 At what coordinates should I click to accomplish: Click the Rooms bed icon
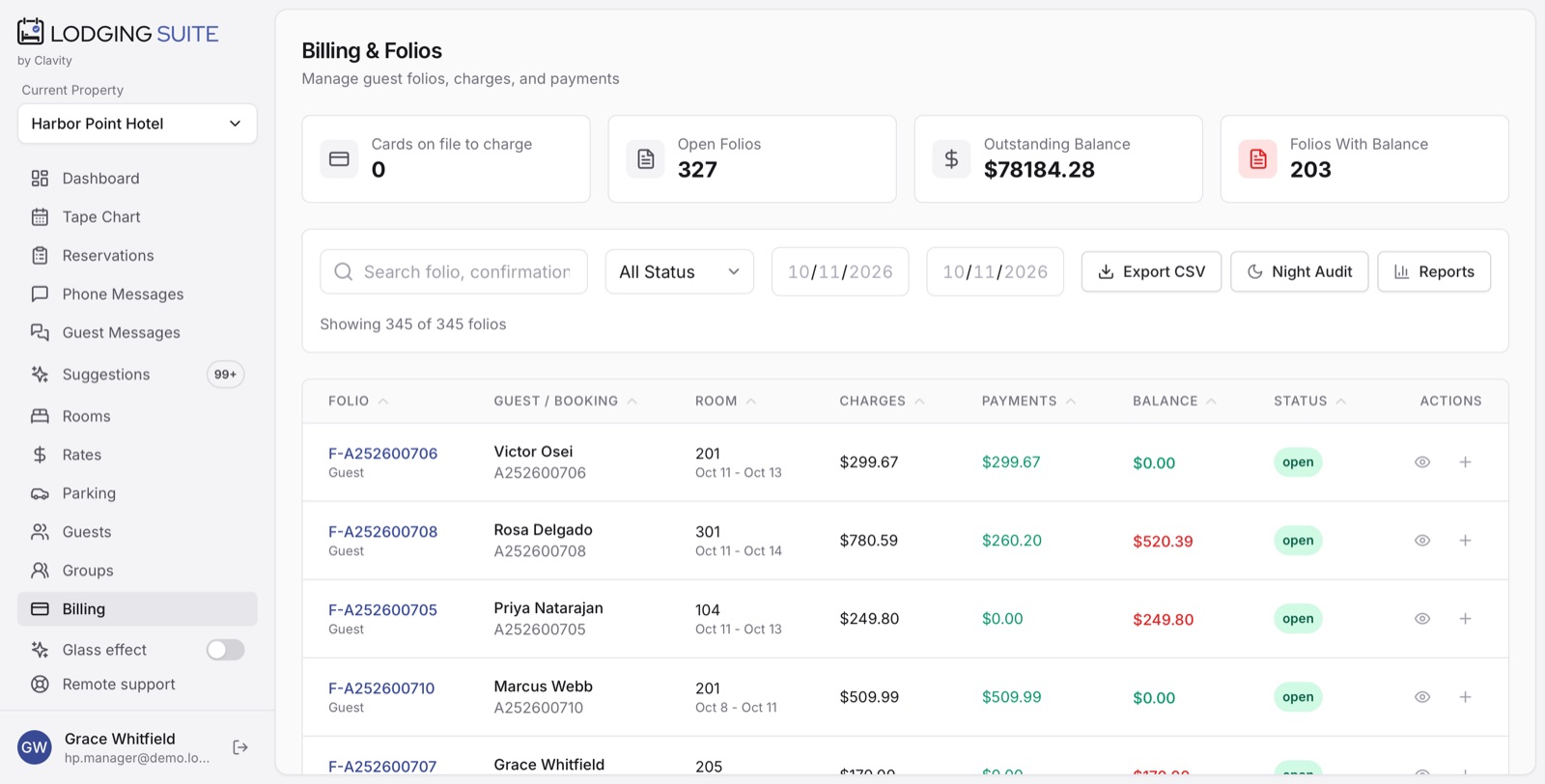(40, 416)
